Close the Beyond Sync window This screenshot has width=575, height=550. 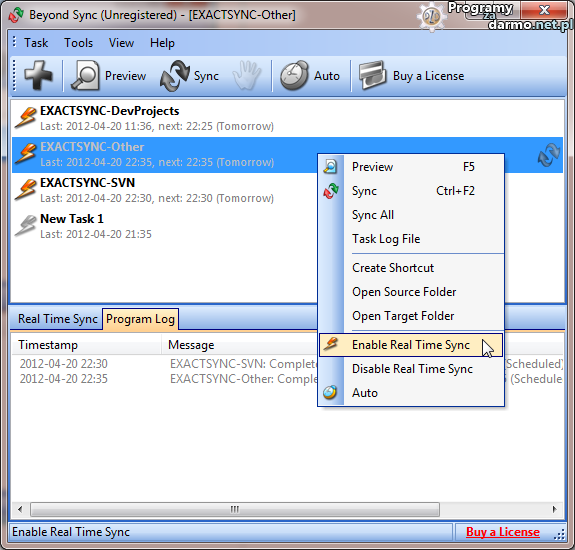[x=545, y=10]
